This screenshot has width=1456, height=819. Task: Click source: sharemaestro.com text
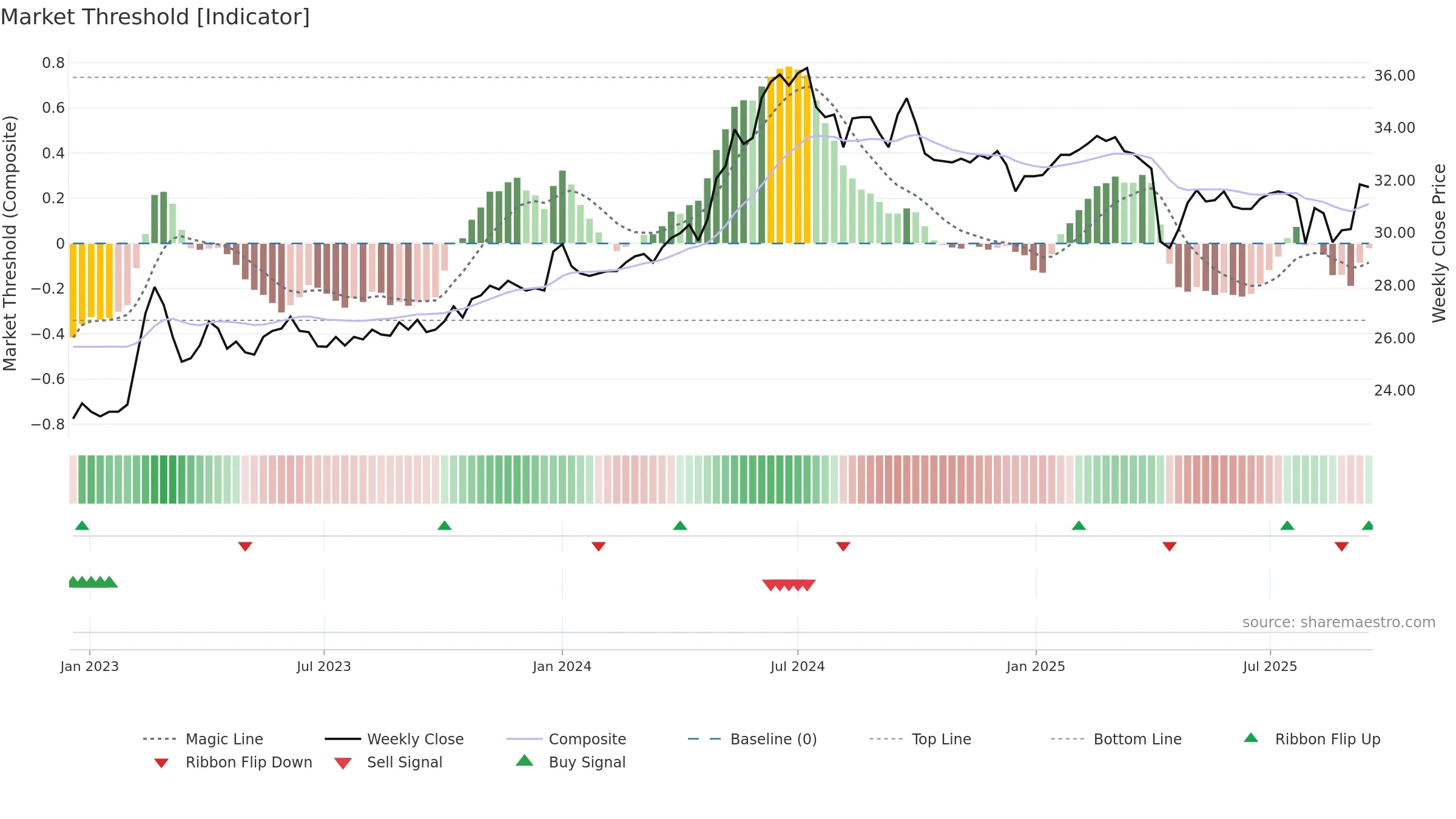[1339, 622]
